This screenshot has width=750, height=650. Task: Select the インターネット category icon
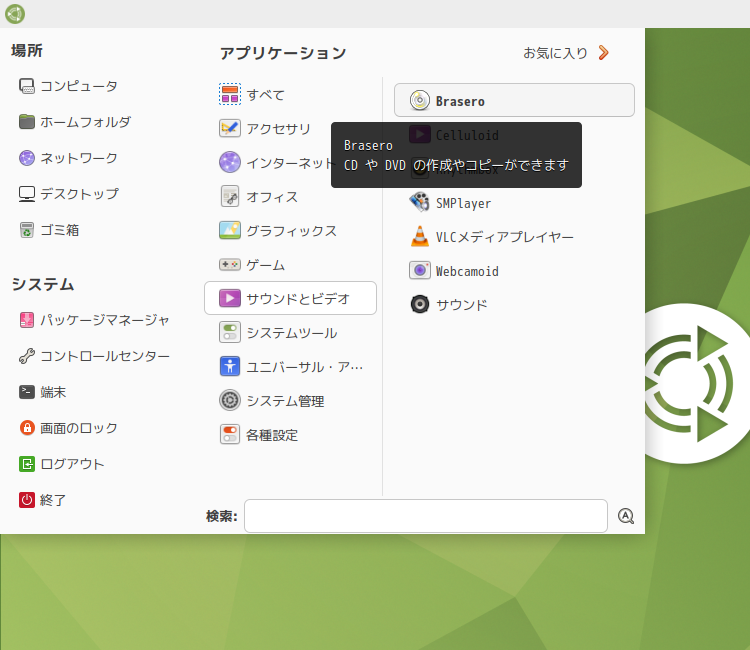click(x=230, y=162)
